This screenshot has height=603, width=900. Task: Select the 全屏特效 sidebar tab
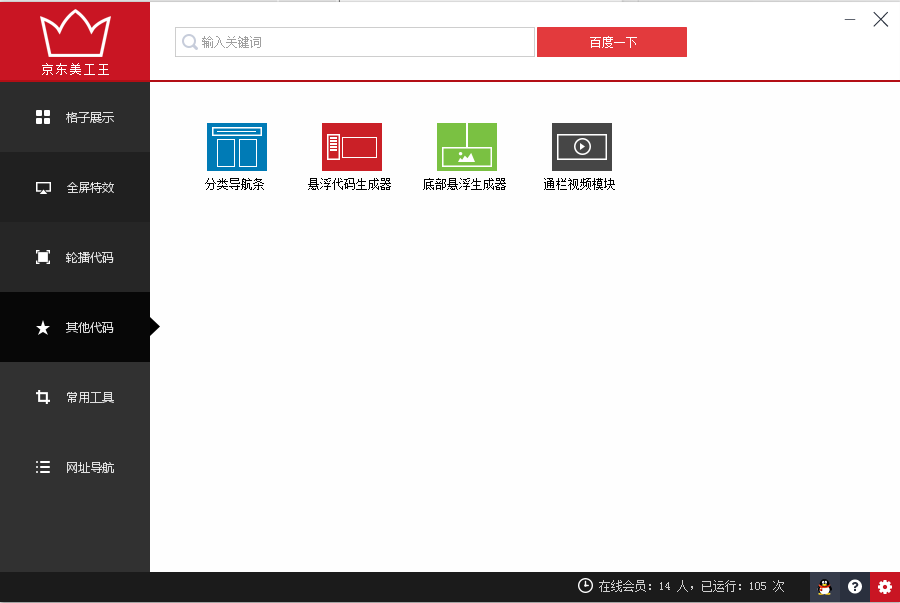pos(75,187)
